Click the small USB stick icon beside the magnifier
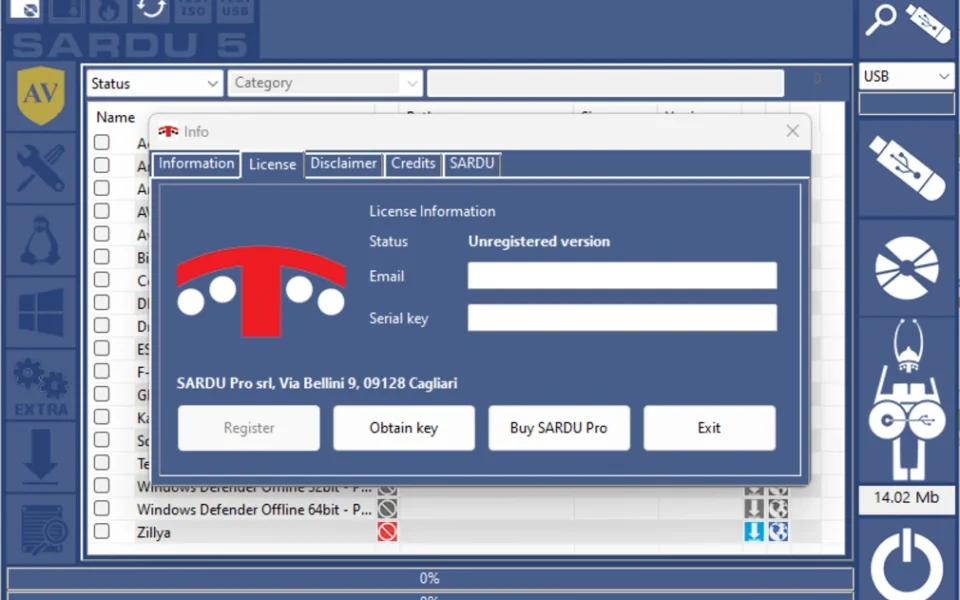 928,23
